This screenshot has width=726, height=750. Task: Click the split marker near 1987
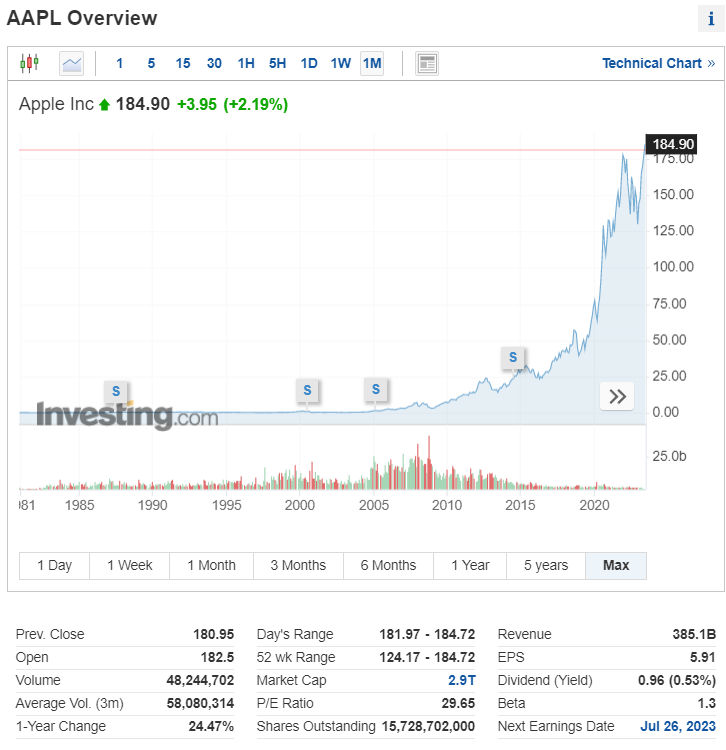[x=116, y=390]
